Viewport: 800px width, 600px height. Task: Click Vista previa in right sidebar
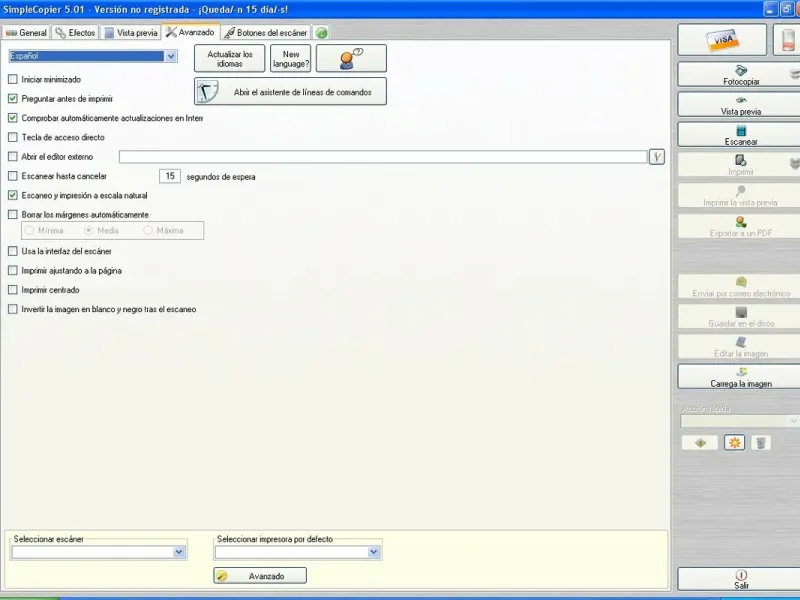click(741, 105)
